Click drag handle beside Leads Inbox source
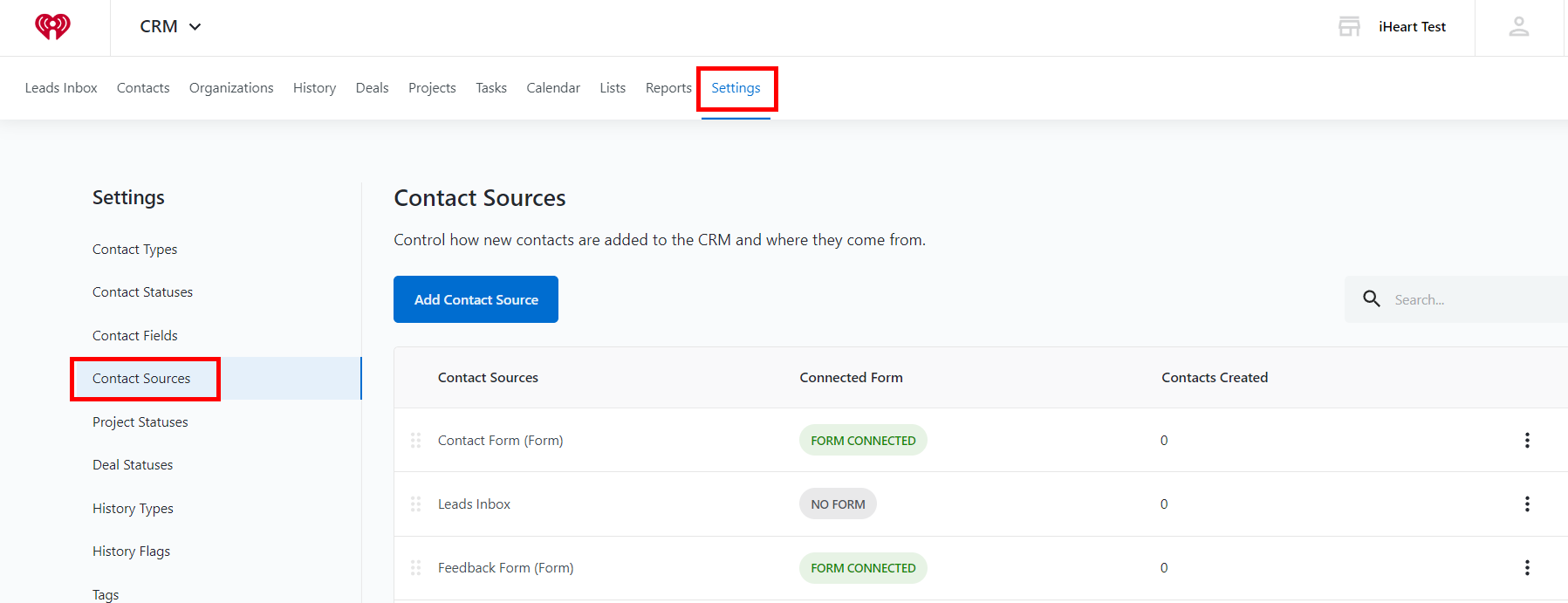Image resolution: width=1568 pixels, height=603 pixels. 416,504
